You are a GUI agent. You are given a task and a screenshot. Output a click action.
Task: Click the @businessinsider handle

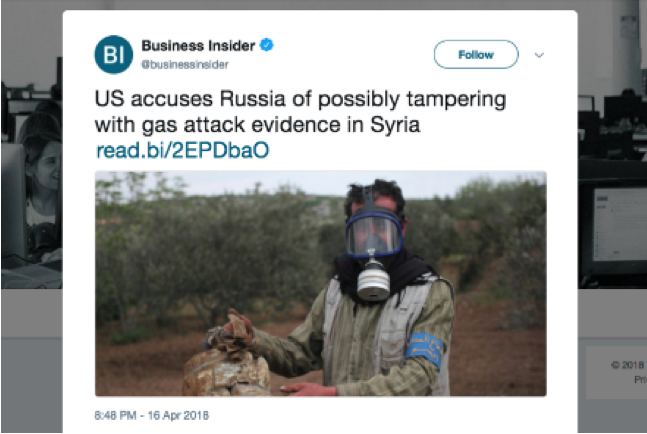click(185, 65)
